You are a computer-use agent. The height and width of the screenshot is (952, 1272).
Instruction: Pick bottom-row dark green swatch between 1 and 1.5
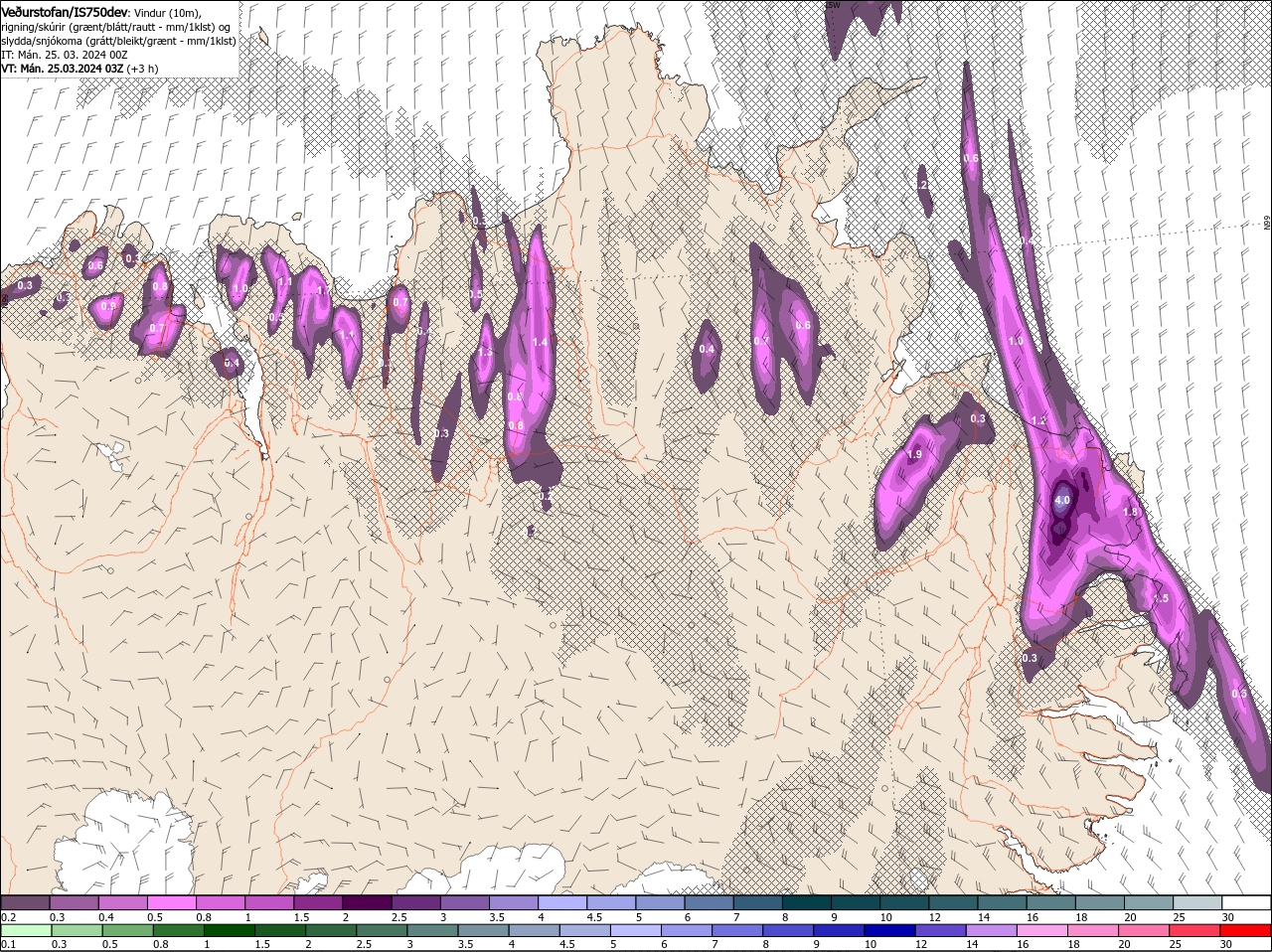coord(230,930)
